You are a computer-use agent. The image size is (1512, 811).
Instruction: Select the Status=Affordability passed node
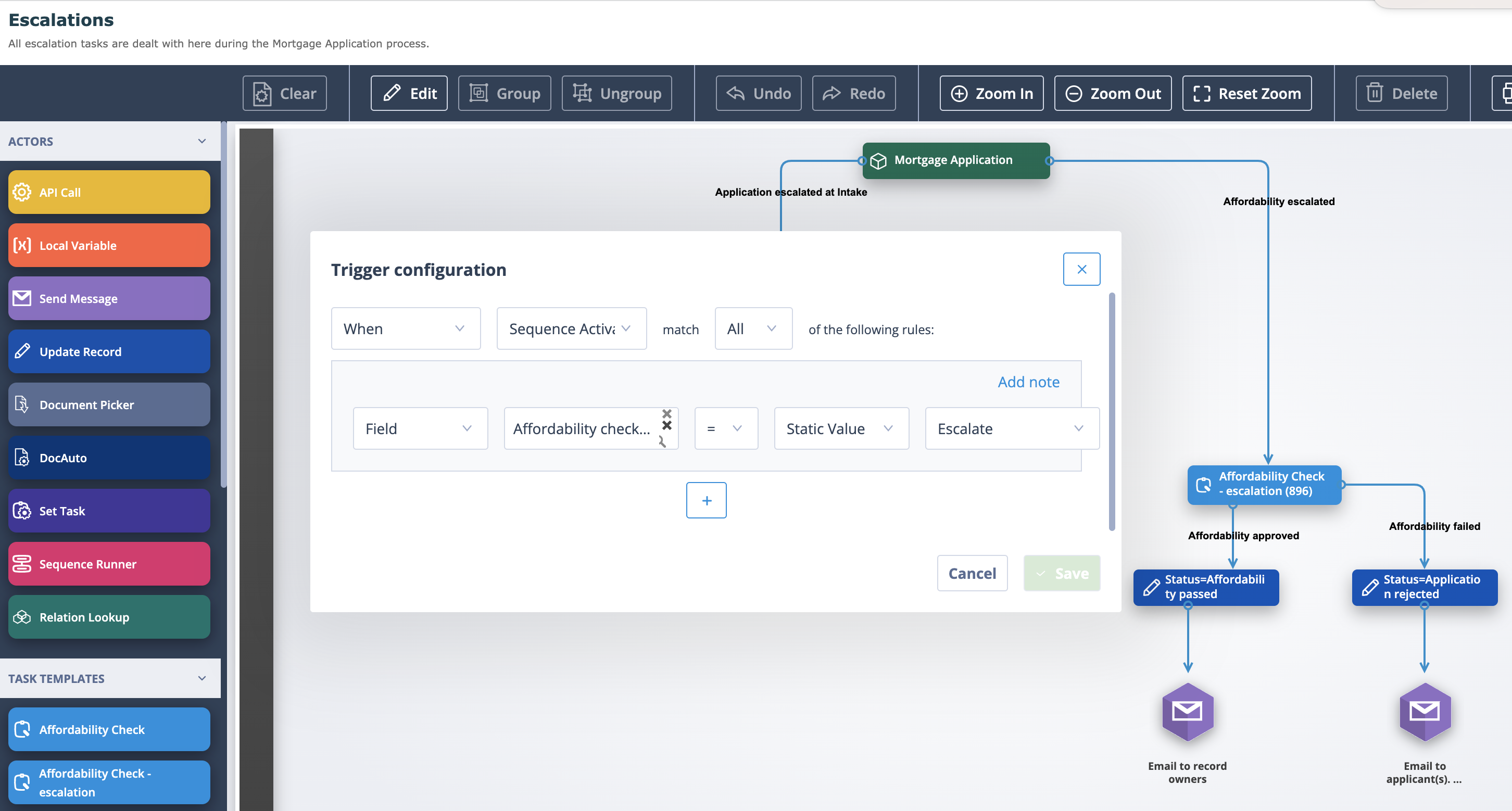[x=1206, y=587]
